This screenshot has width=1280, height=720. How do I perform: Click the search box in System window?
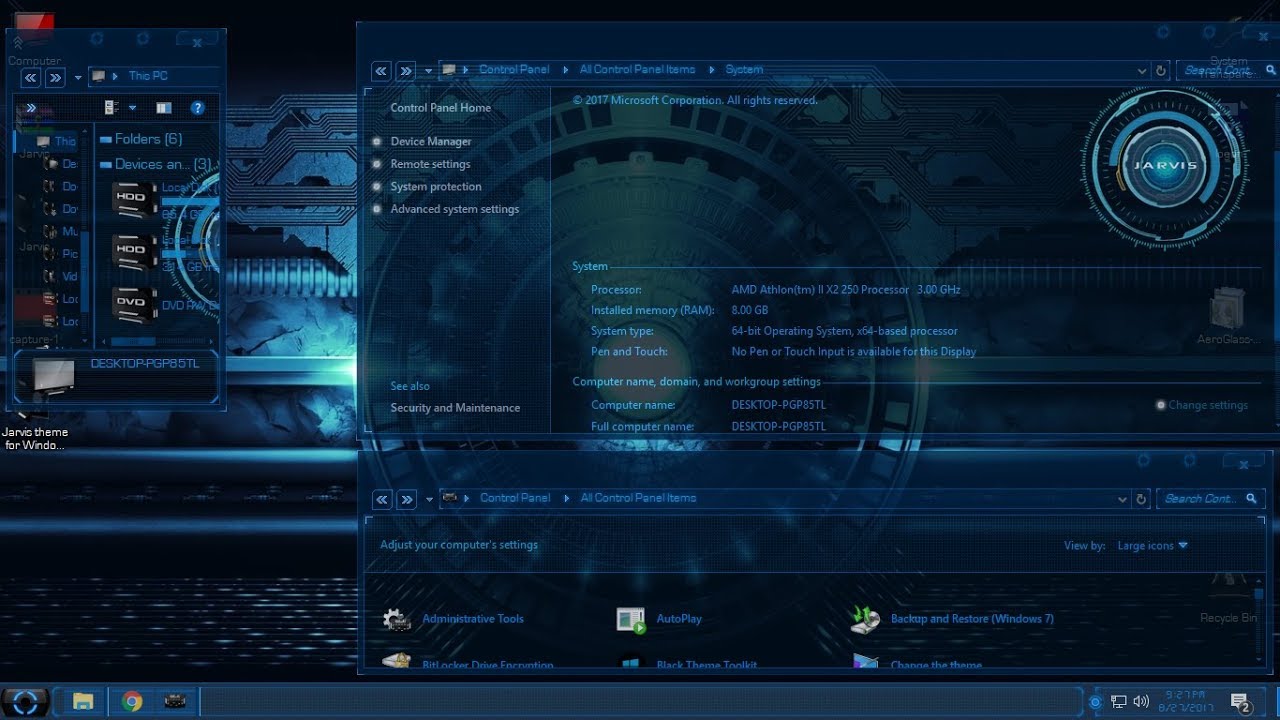point(1227,71)
